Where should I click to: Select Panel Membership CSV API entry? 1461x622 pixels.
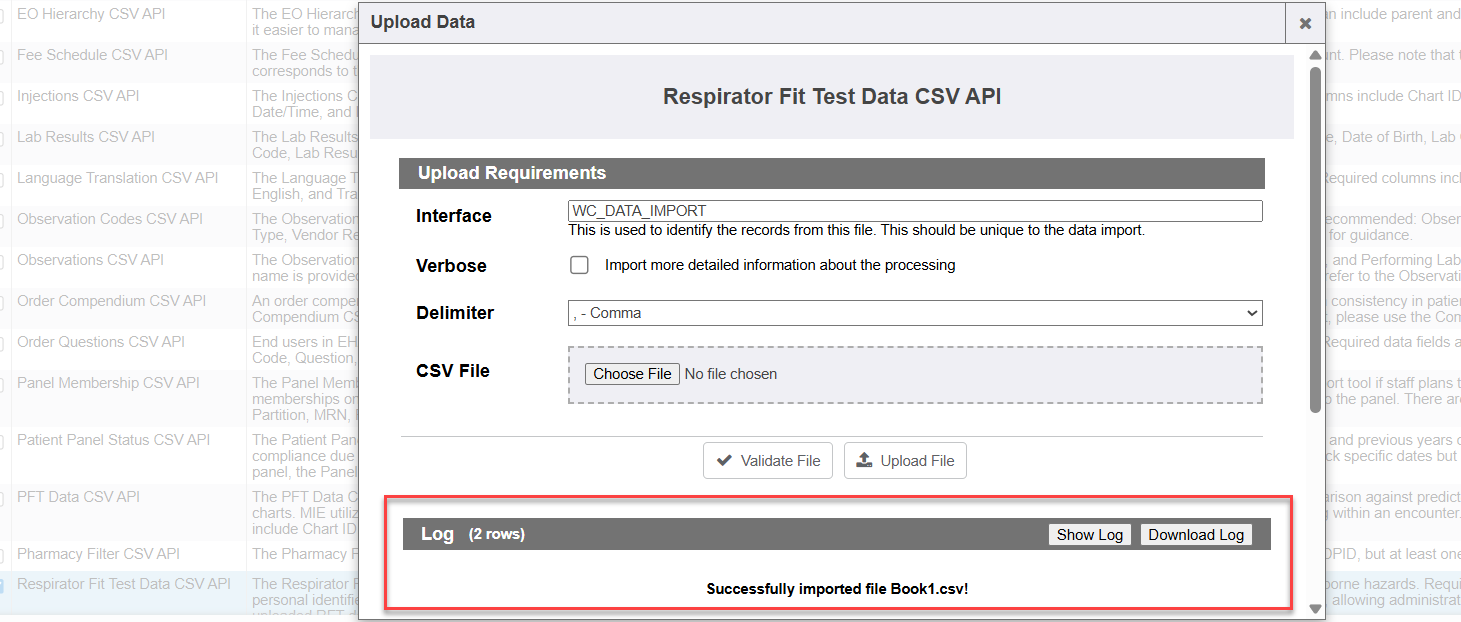point(108,383)
